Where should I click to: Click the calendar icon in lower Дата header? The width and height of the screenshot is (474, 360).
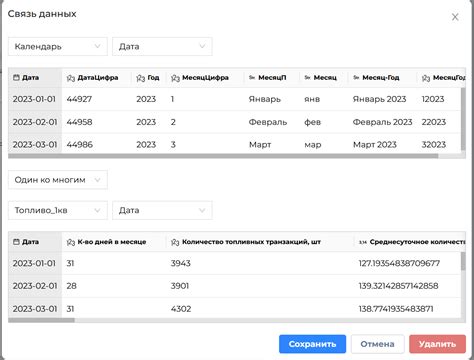point(16,242)
